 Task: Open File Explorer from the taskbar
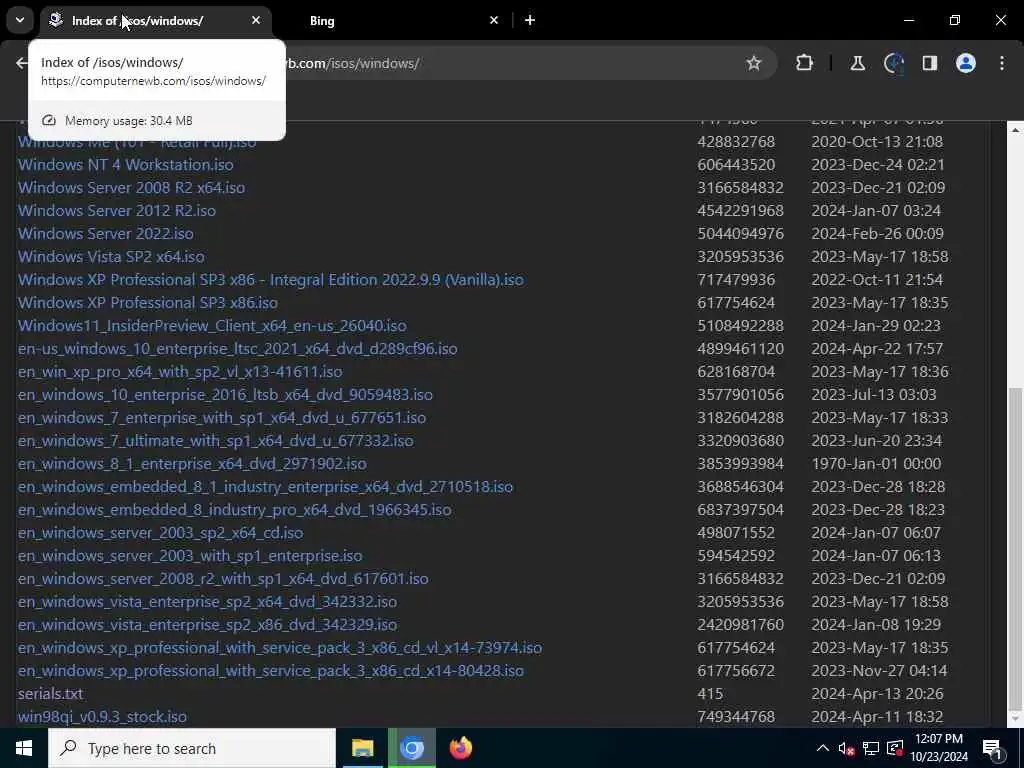click(x=362, y=748)
